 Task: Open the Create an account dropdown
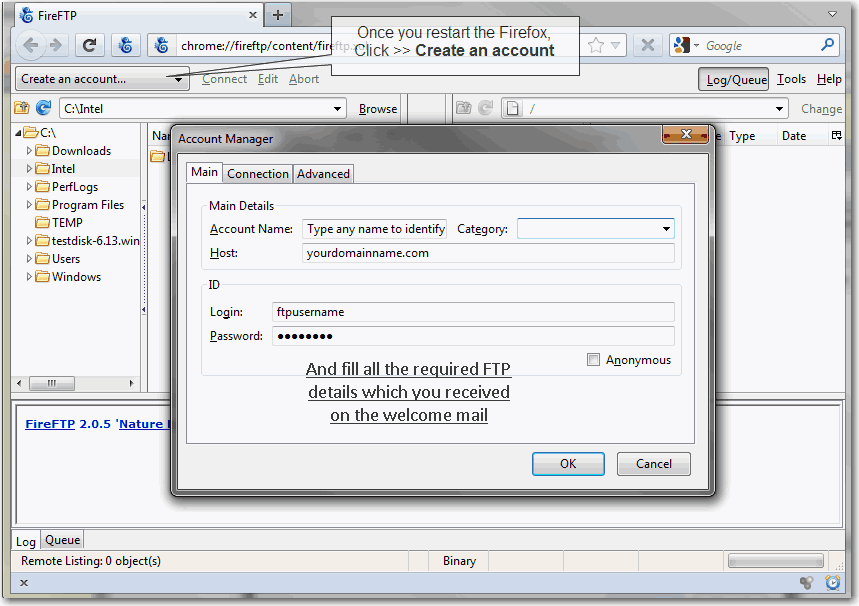pos(102,79)
